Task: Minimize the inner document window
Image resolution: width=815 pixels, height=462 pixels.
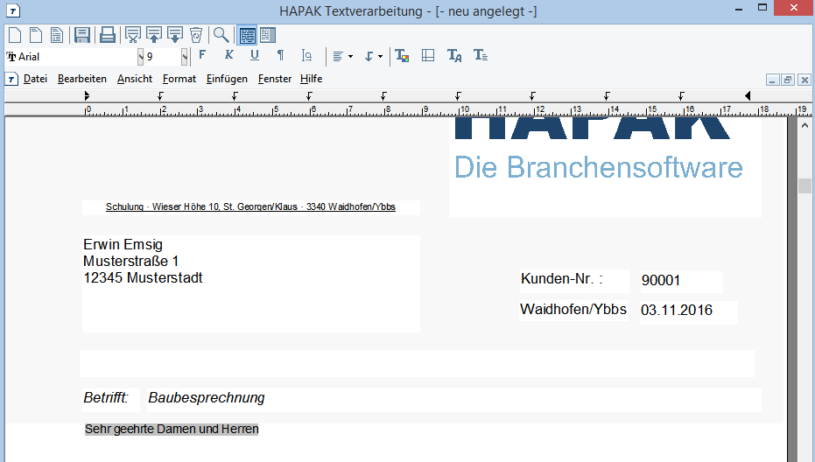Action: 772,80
